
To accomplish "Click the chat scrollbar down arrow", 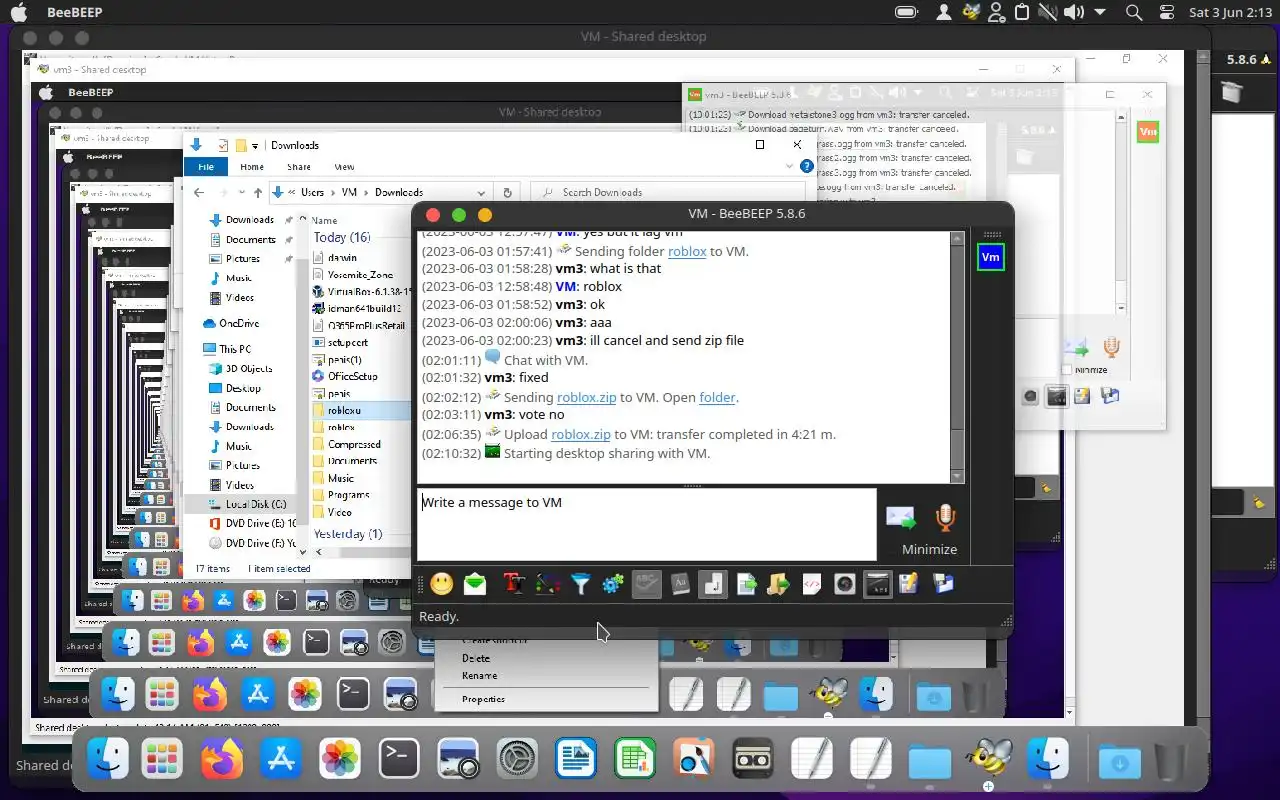I will click(x=957, y=476).
